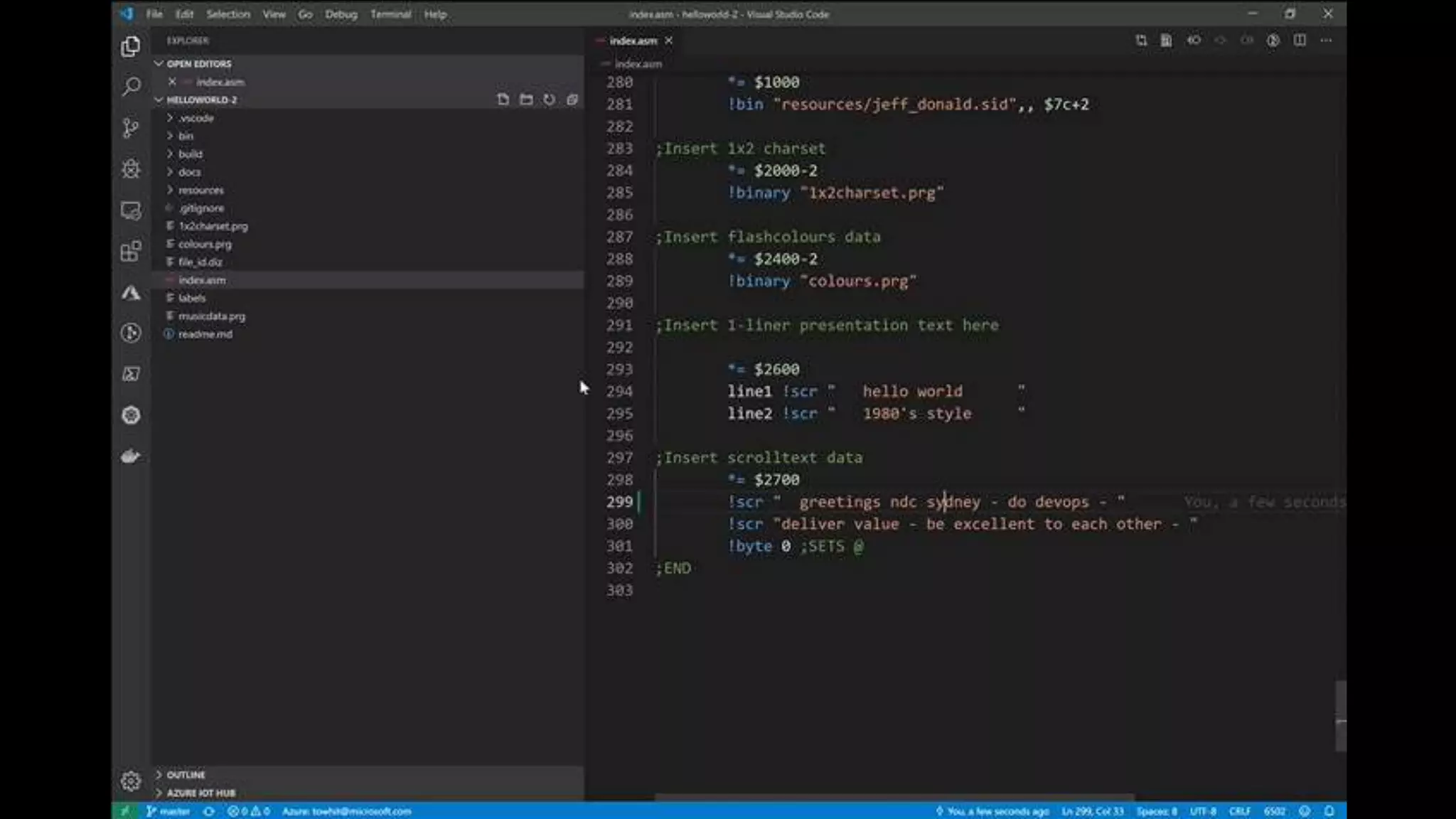This screenshot has width=1456, height=819.
Task: Open the Extensions view
Action: coord(131,251)
